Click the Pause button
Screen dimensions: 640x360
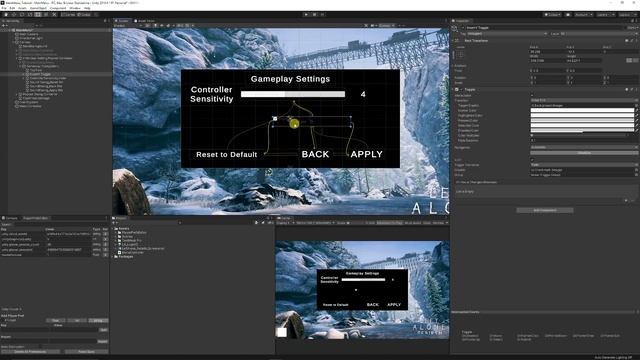pyautogui.click(x=314, y=14)
